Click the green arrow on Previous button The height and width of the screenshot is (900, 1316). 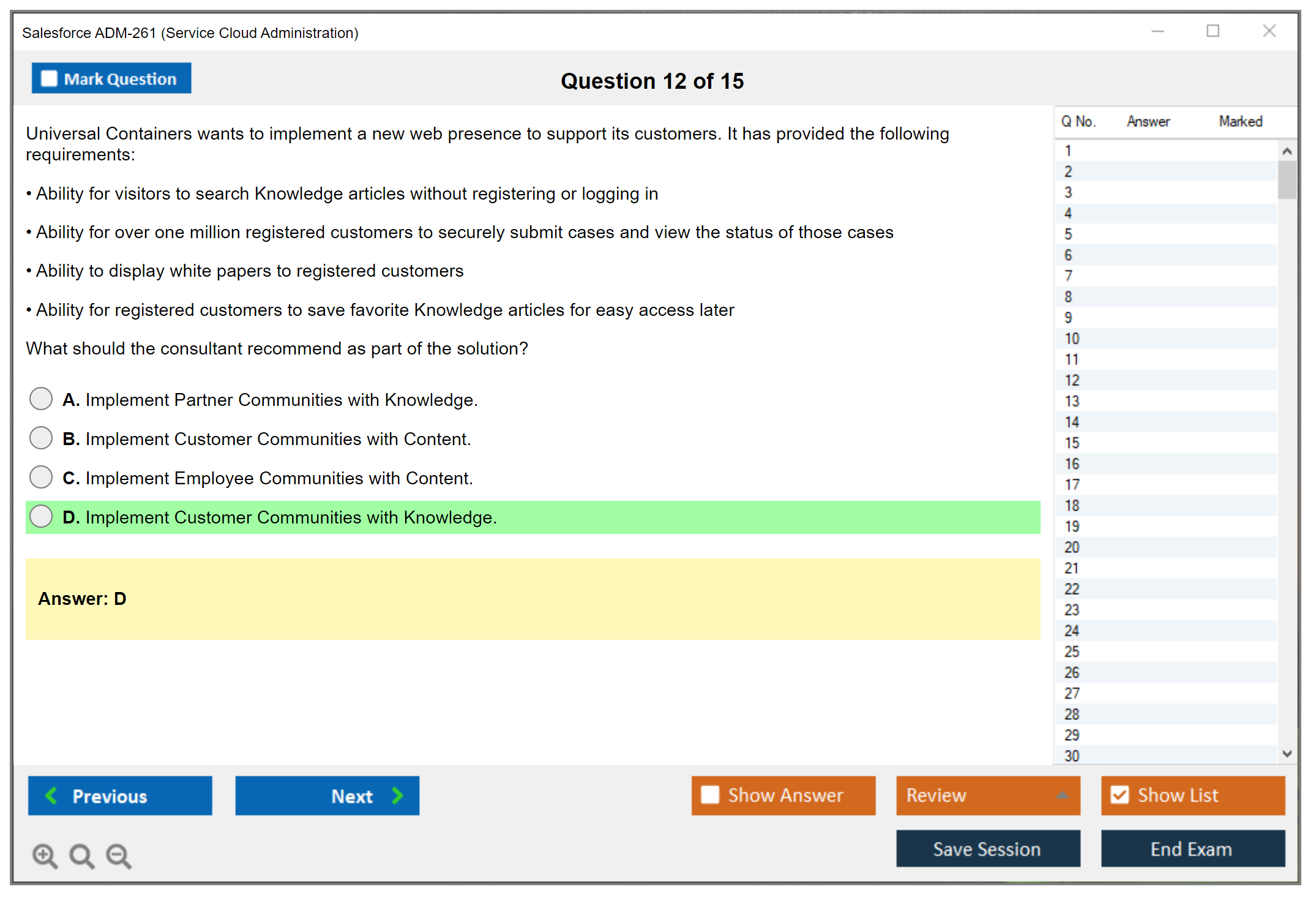[52, 795]
